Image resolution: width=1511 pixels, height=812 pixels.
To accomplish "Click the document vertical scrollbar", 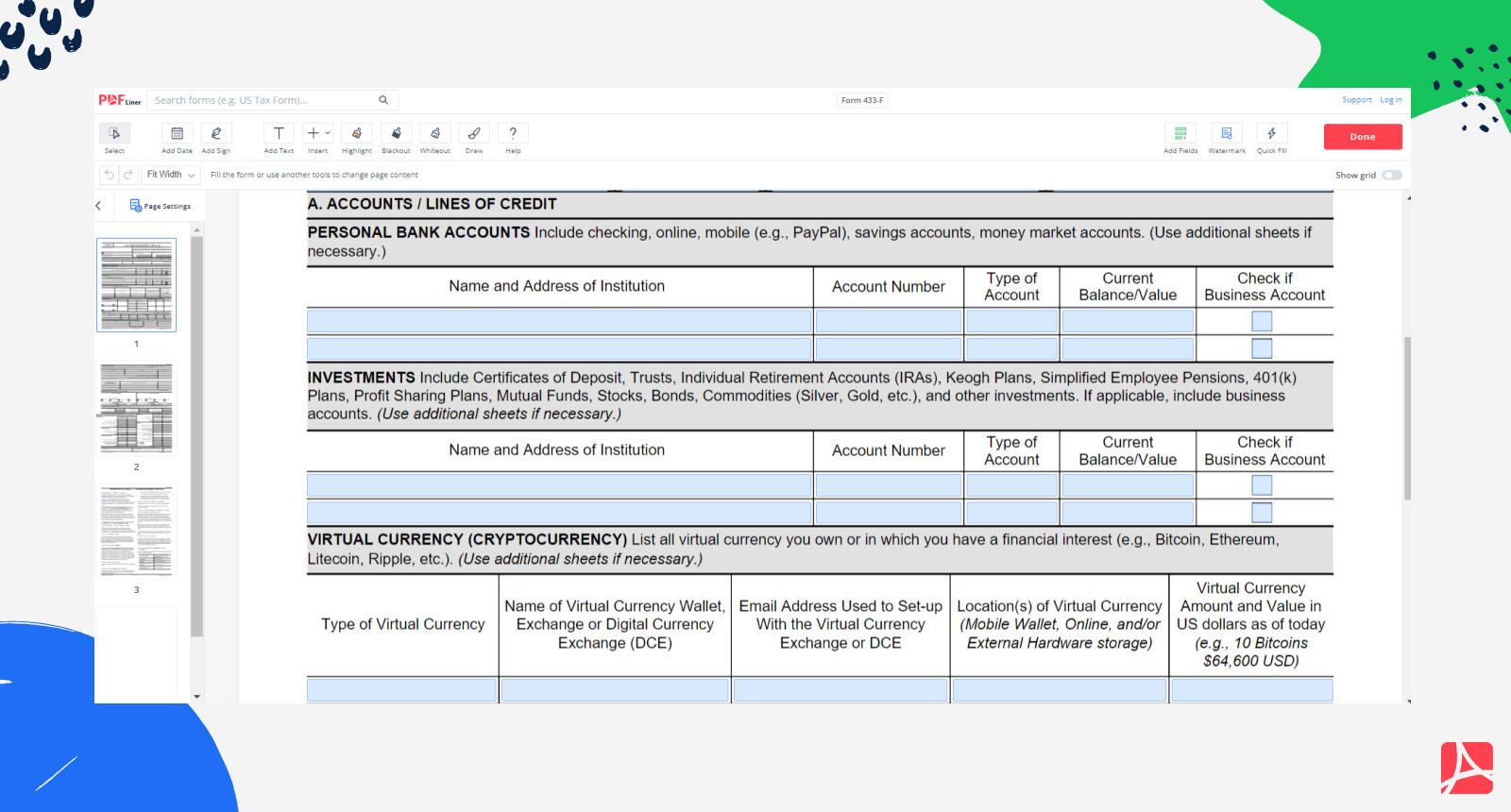I will click(x=1407, y=417).
